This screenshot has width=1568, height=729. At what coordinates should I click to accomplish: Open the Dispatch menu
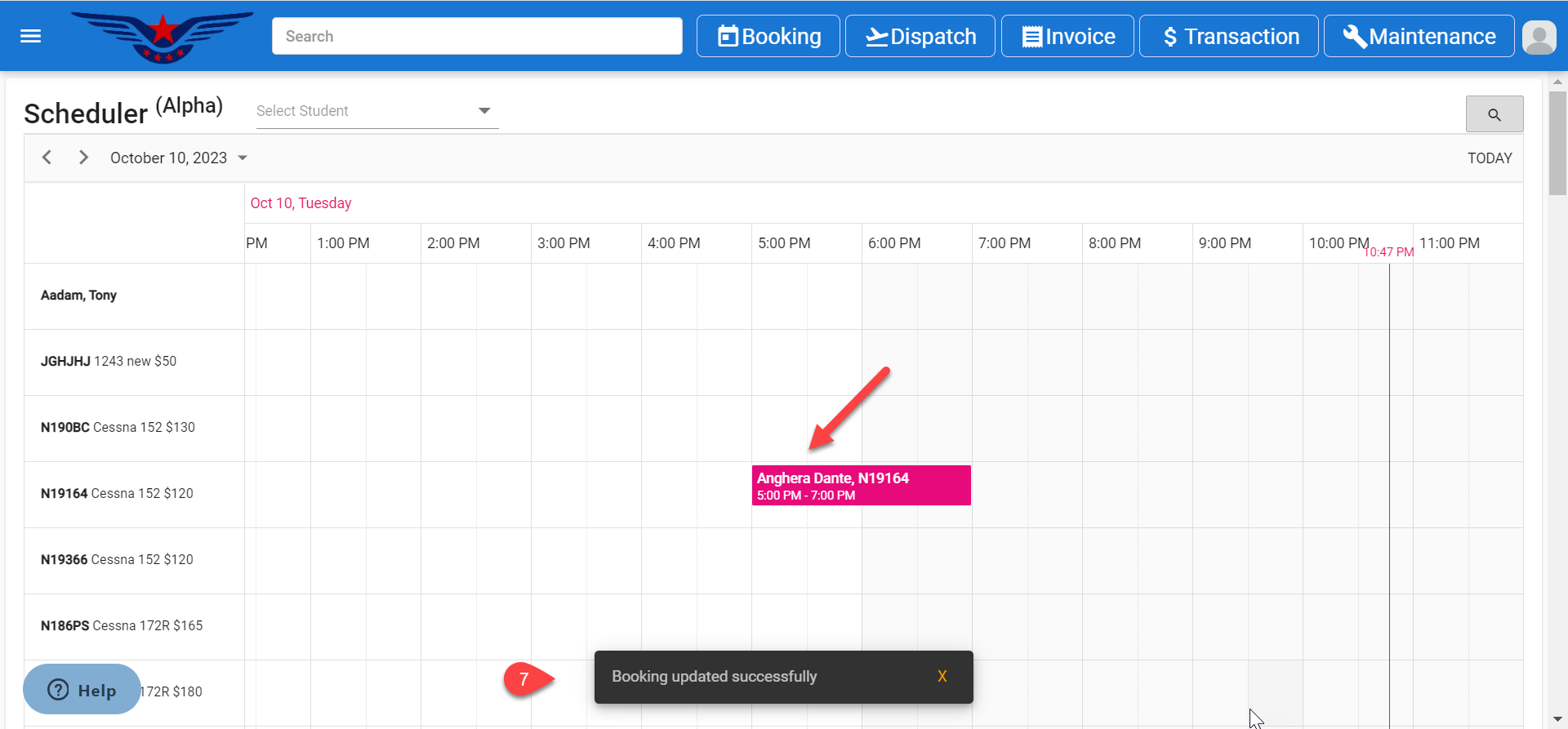(920, 37)
